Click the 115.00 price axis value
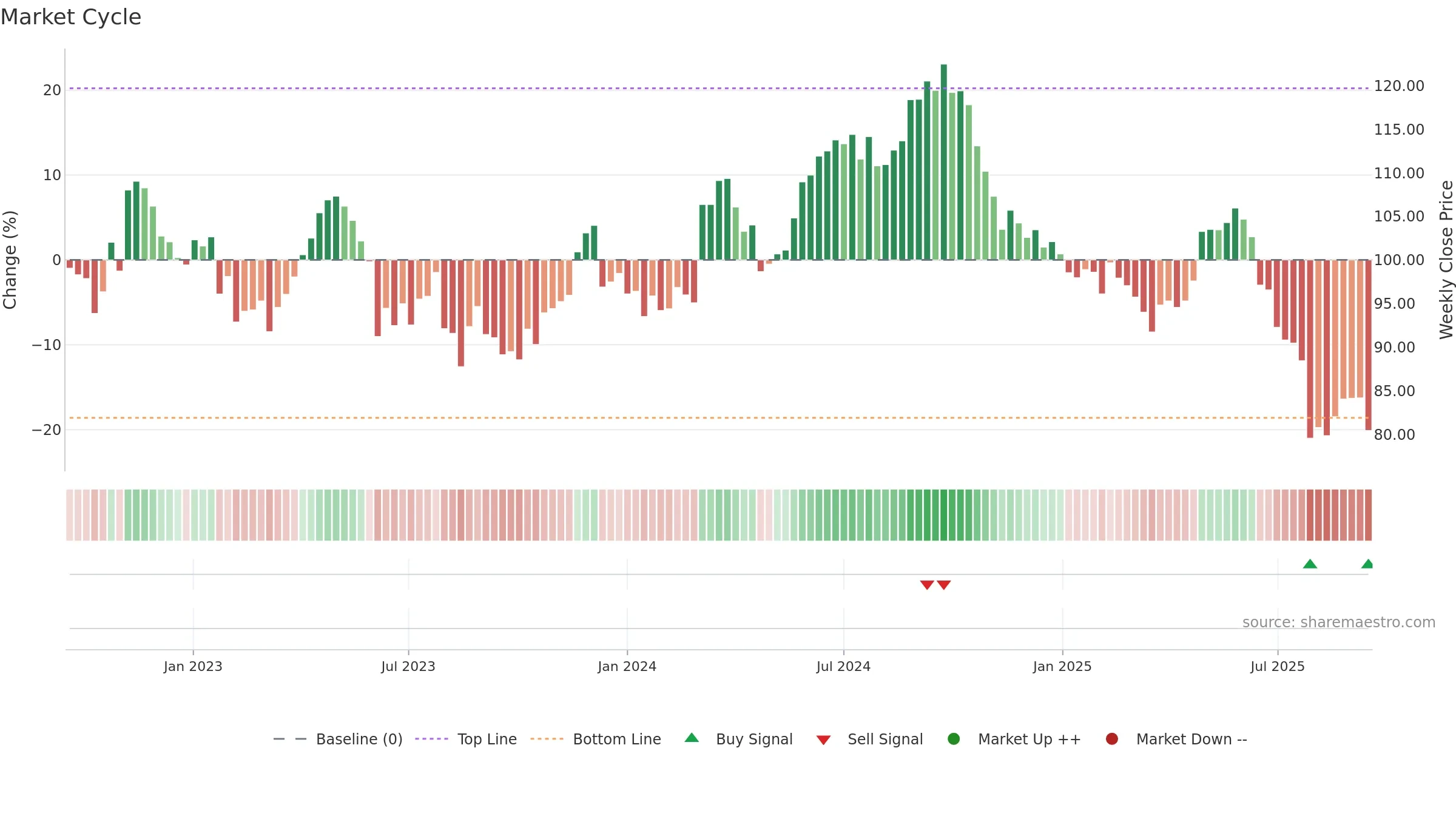Viewport: 1456px width, 819px height. pos(1399,130)
